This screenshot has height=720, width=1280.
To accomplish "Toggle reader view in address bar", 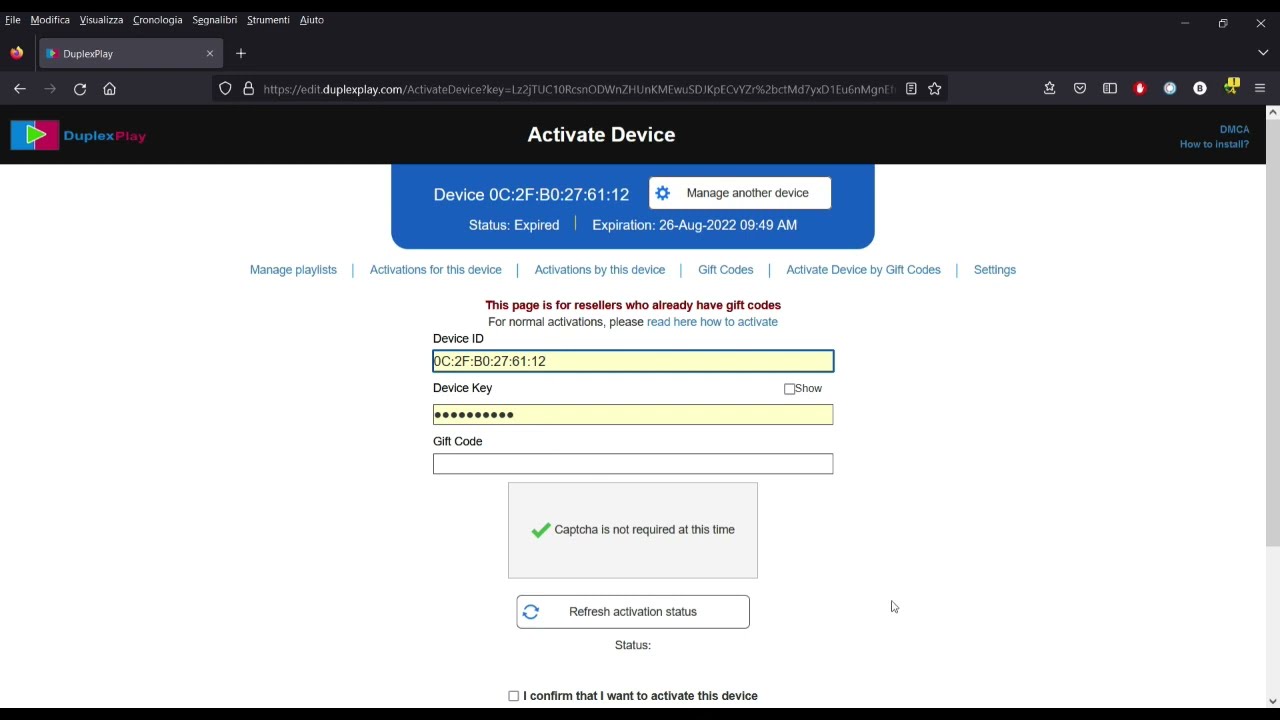I will pos(911,89).
